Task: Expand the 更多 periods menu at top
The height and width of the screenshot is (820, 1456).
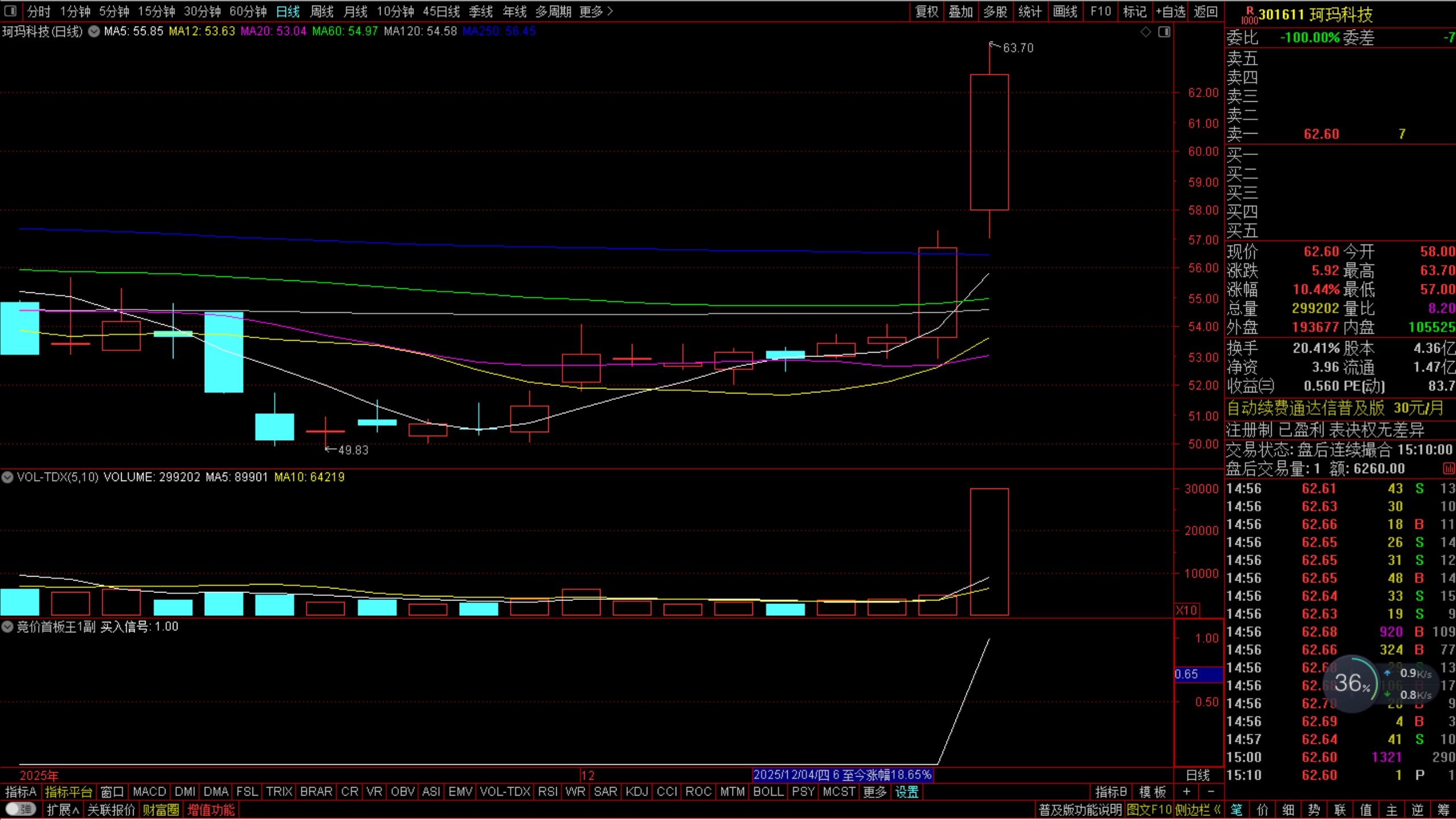Action: tap(595, 11)
